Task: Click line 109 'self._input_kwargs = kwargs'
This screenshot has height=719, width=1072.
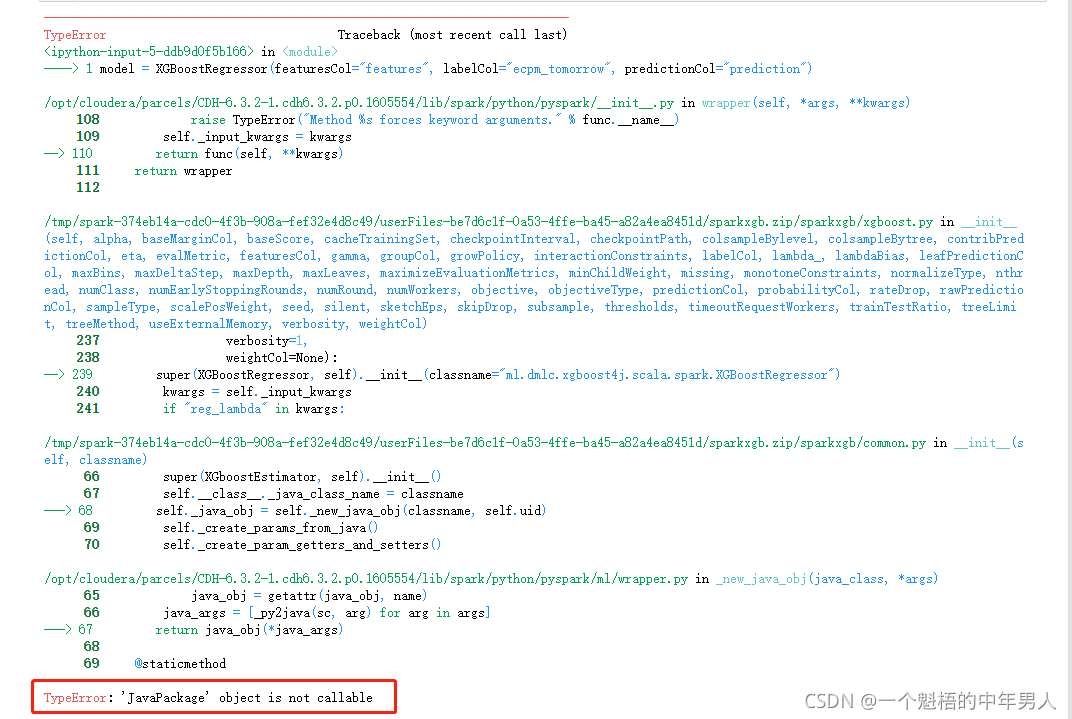Action: [x=257, y=137]
